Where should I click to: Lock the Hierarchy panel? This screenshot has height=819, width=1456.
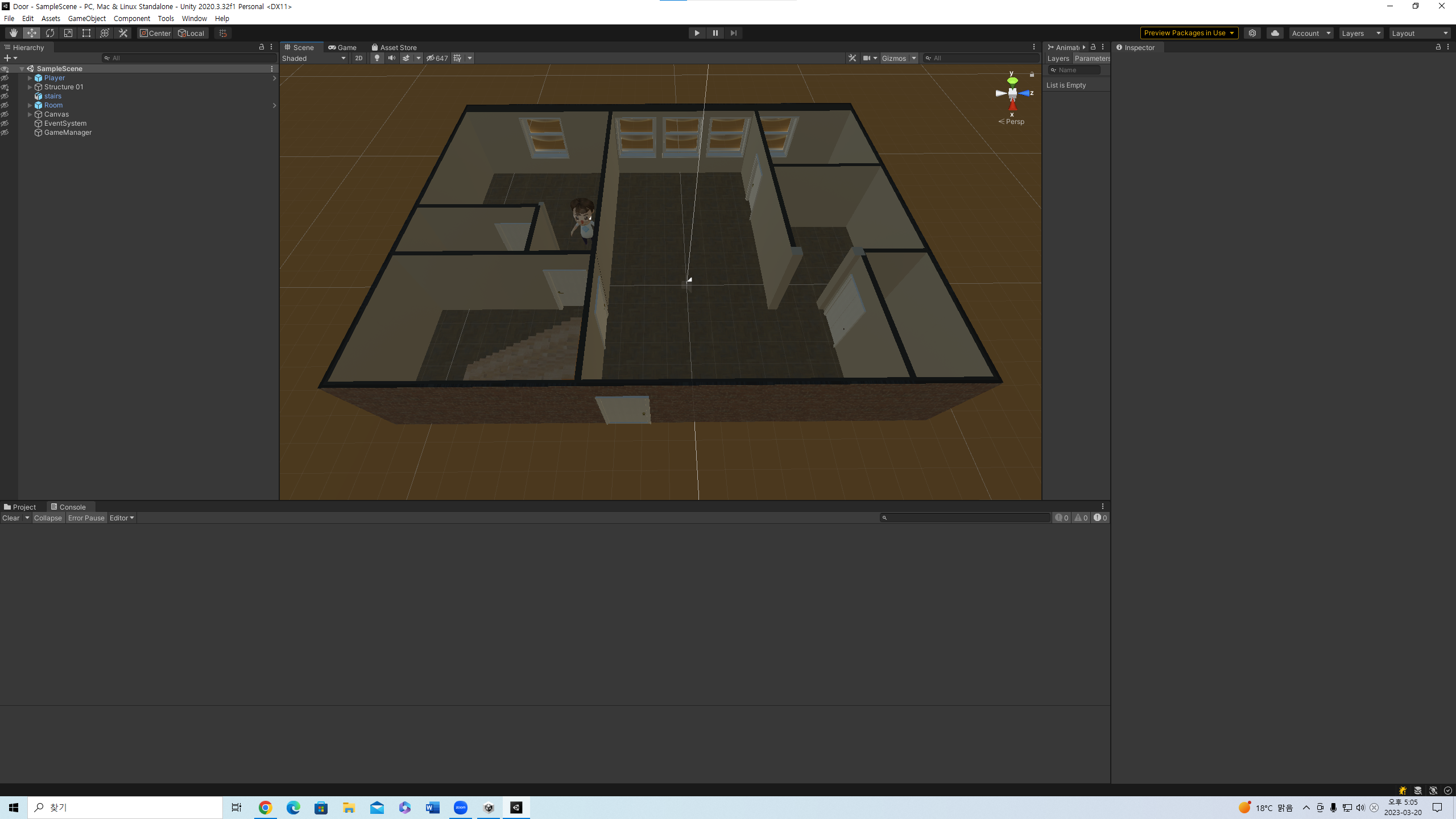[262, 47]
